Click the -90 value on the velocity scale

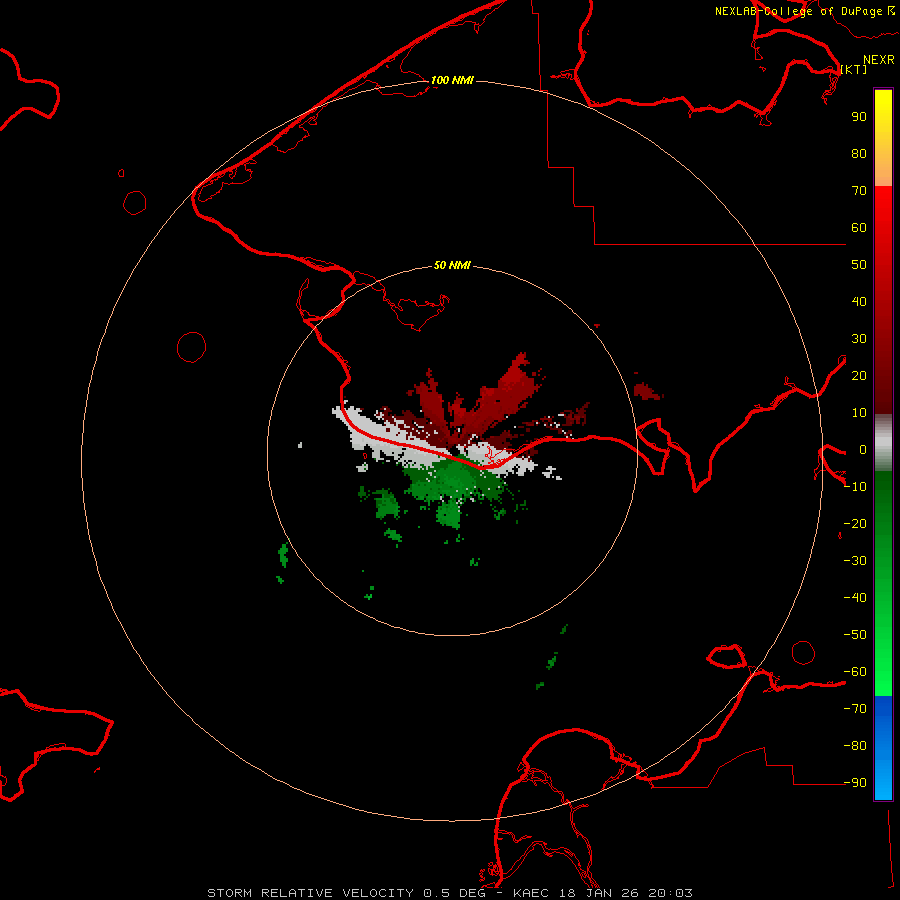click(x=855, y=783)
